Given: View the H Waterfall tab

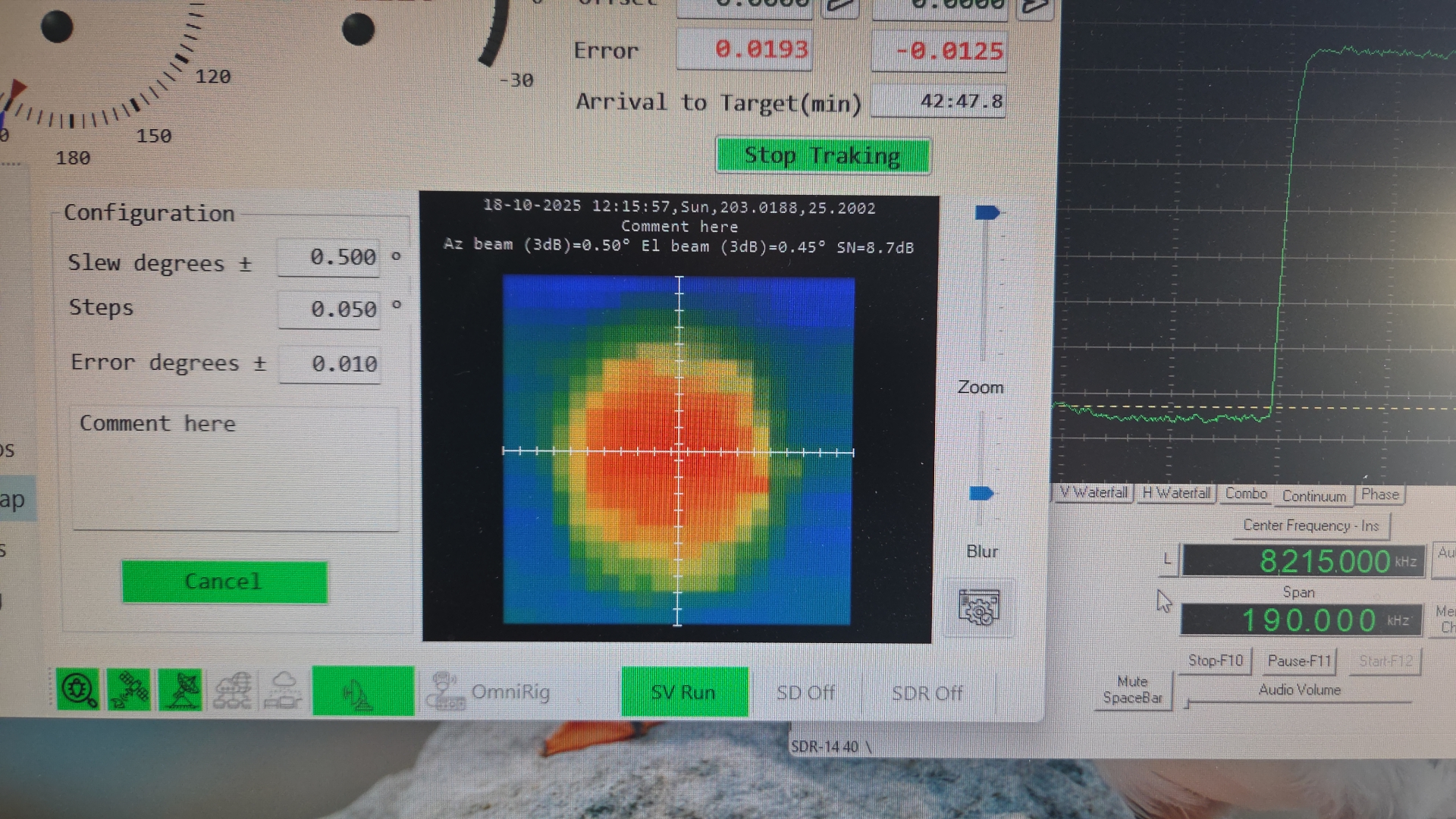Looking at the screenshot, I should coord(1175,492).
